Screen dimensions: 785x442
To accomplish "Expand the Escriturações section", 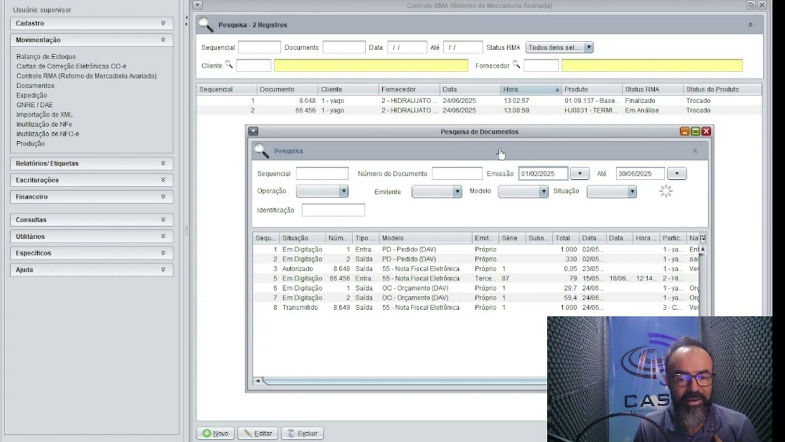I will pyautogui.click(x=92, y=180).
